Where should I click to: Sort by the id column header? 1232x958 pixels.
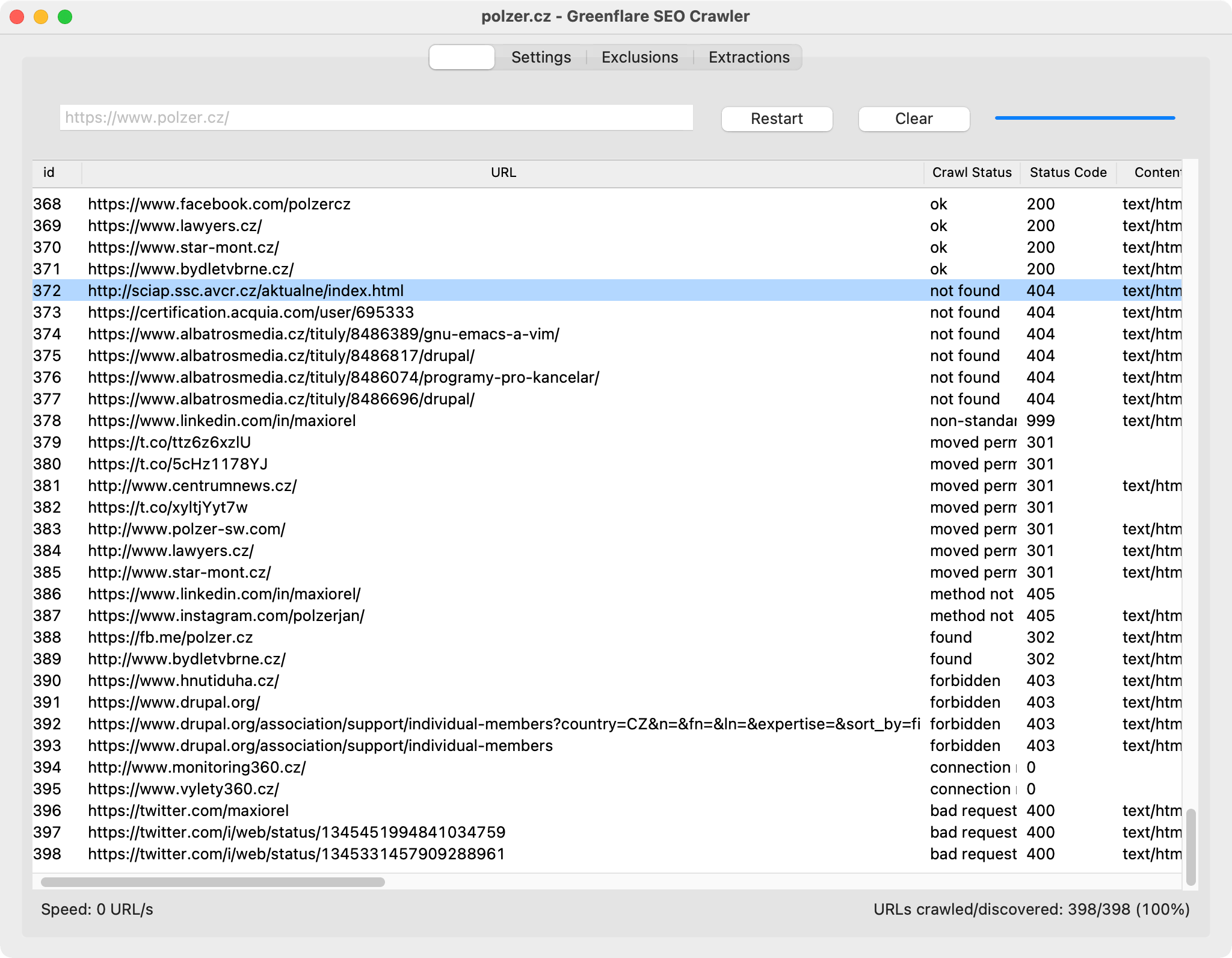49,173
